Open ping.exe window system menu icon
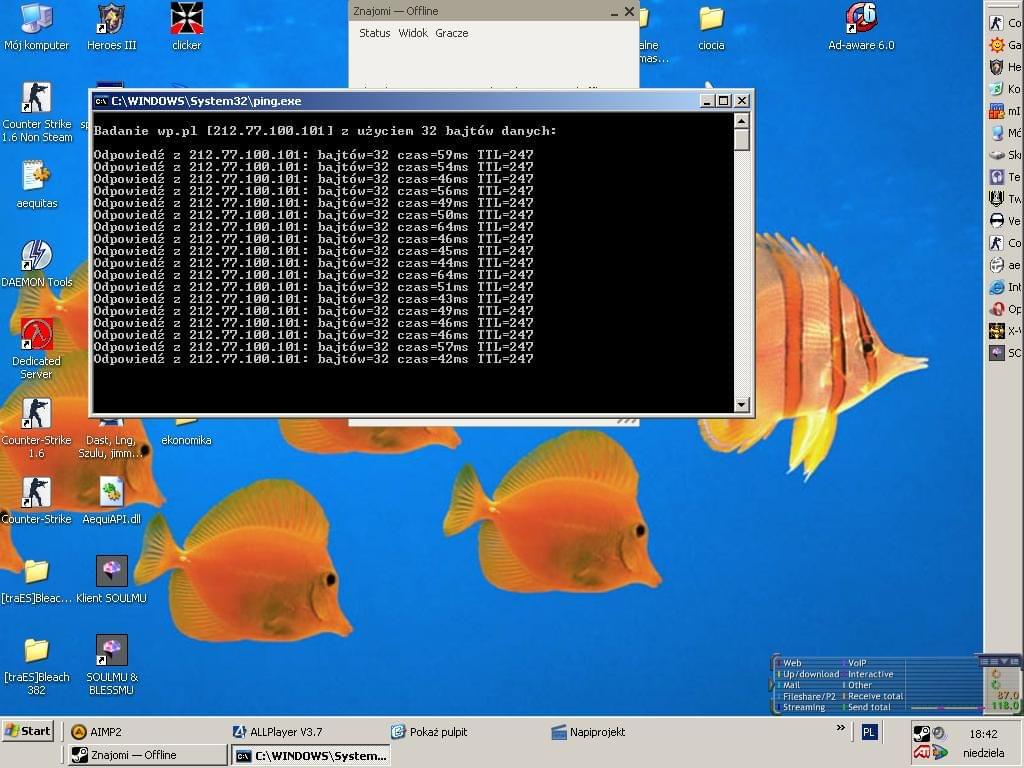1024x768 pixels. click(101, 101)
